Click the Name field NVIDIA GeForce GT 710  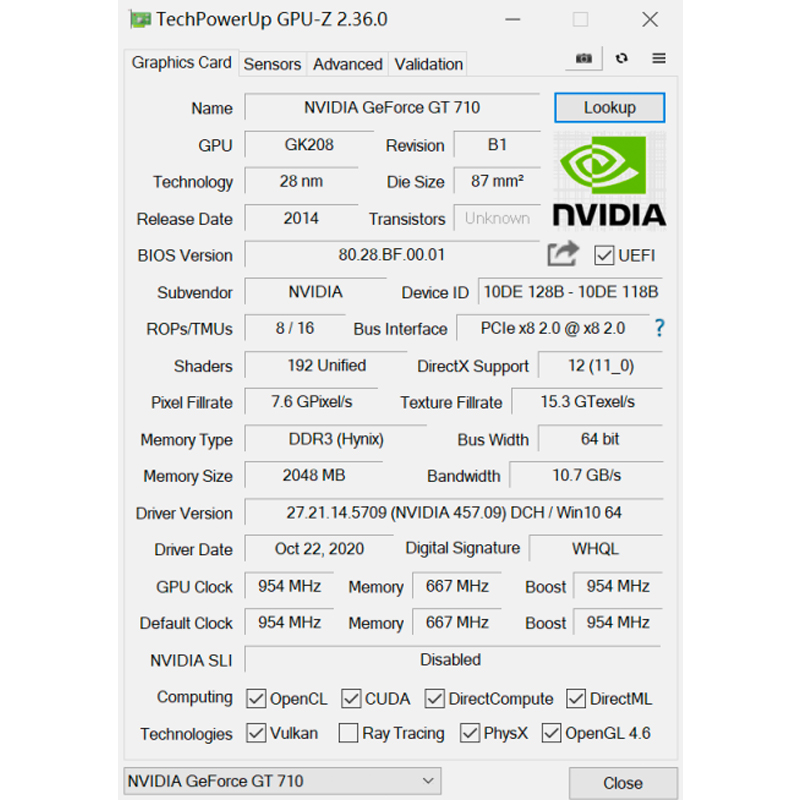[x=392, y=107]
